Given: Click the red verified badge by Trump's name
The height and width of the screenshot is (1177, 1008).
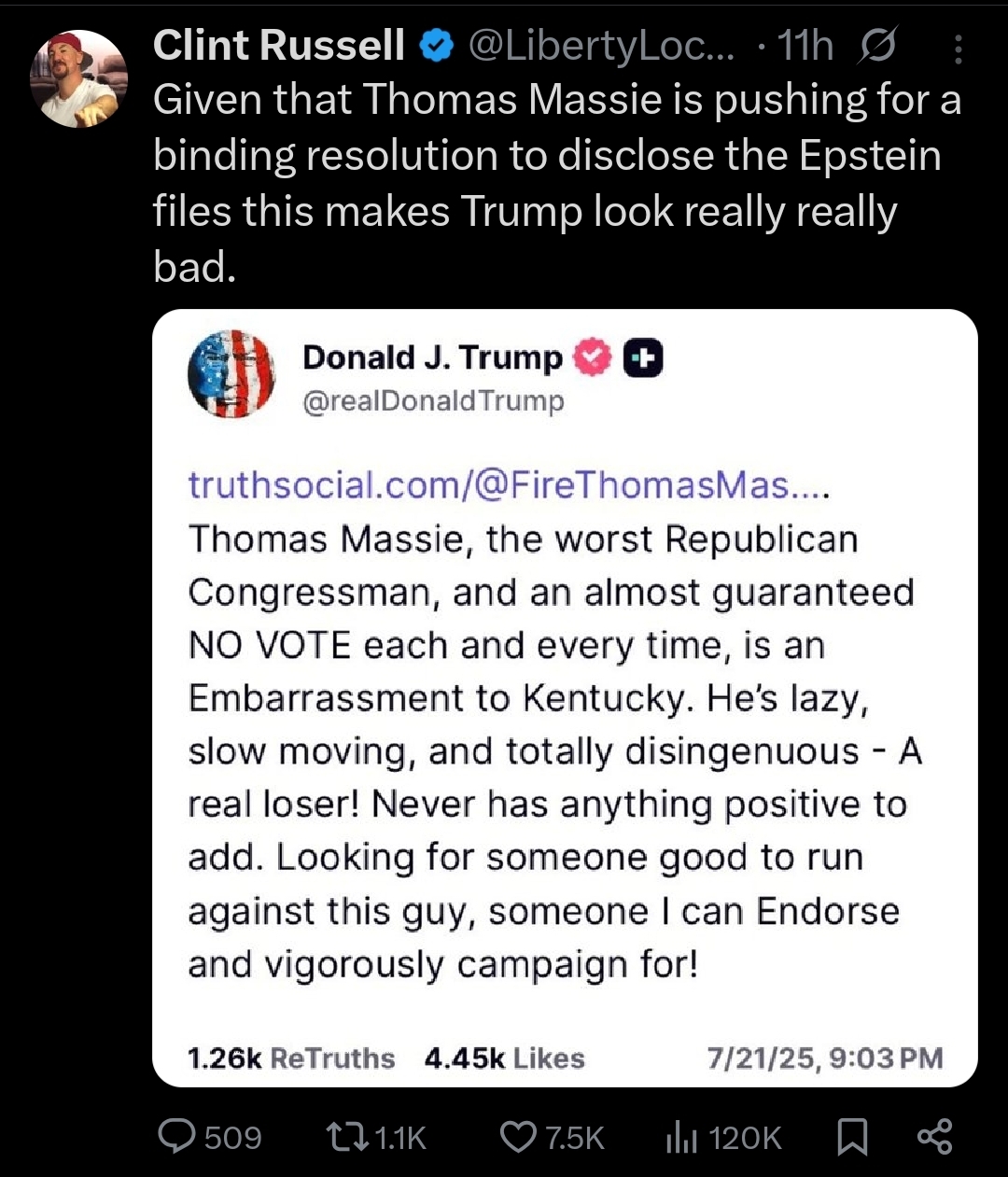Looking at the screenshot, I should (x=592, y=357).
